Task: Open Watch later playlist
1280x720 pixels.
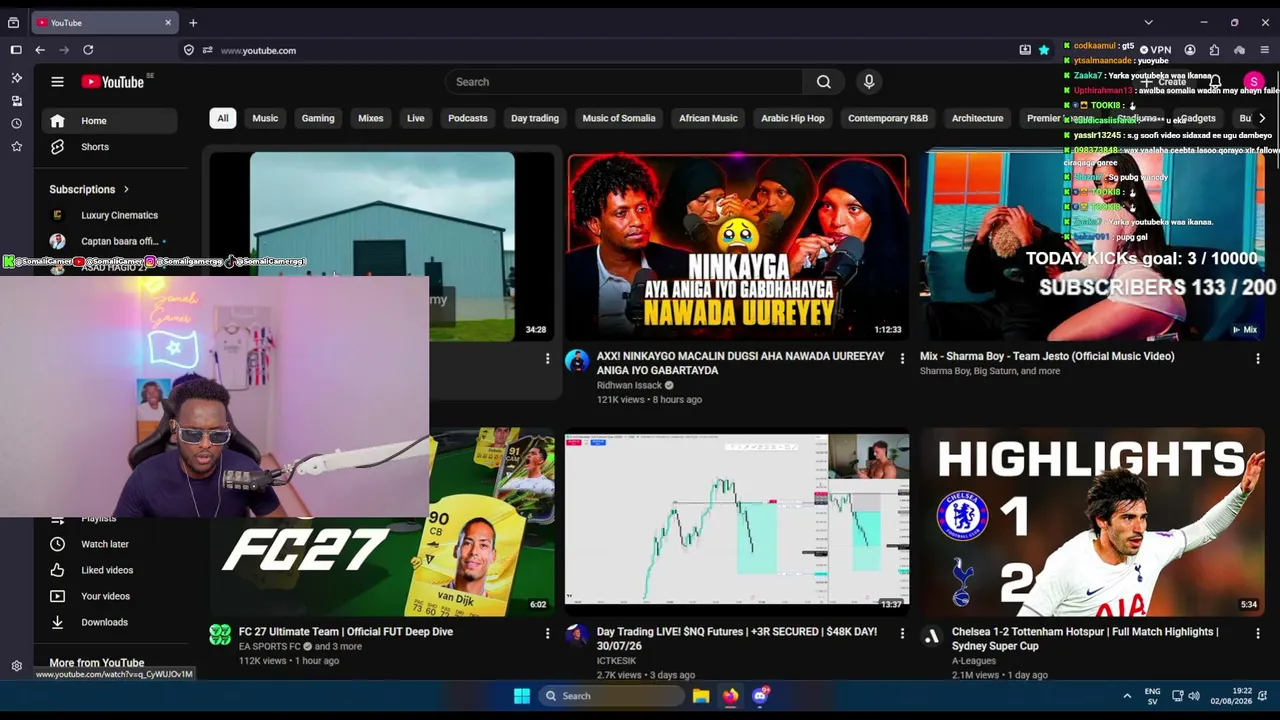Action: tap(110, 544)
